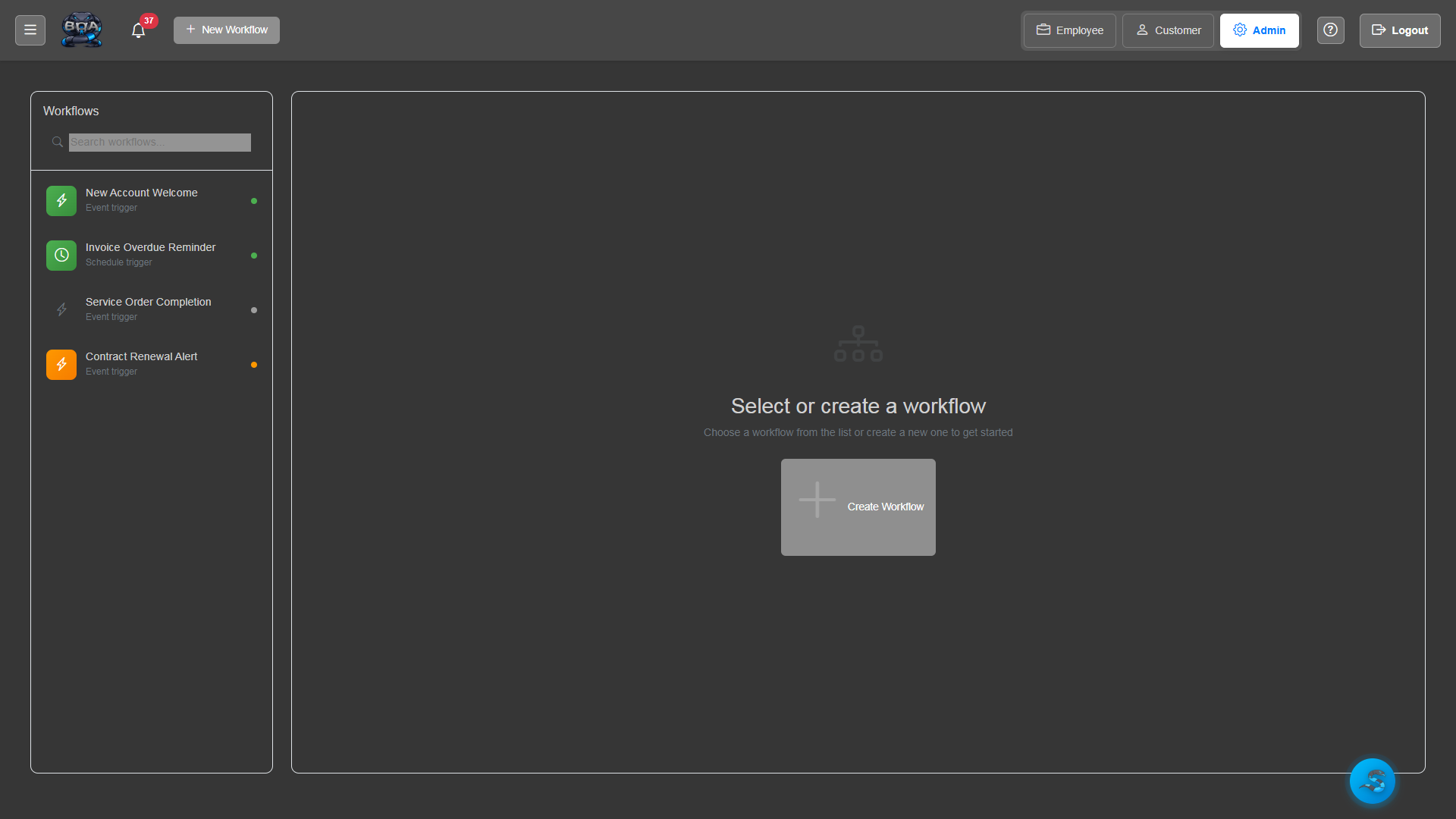Viewport: 1456px width, 819px height.
Task: Select the lightning icon on New Account Welcome
Action: tap(61, 200)
